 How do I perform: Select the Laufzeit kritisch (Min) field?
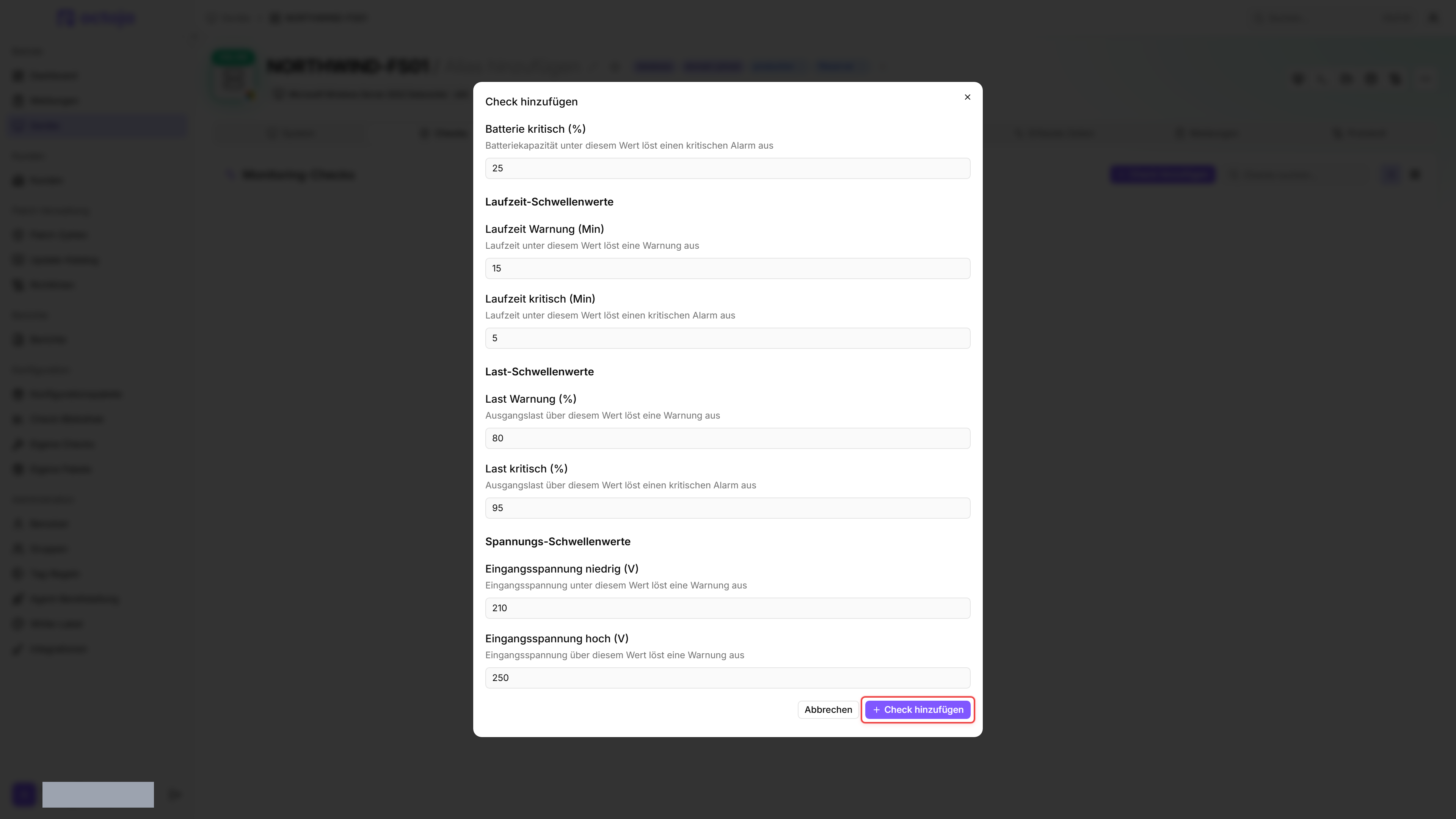click(x=728, y=338)
